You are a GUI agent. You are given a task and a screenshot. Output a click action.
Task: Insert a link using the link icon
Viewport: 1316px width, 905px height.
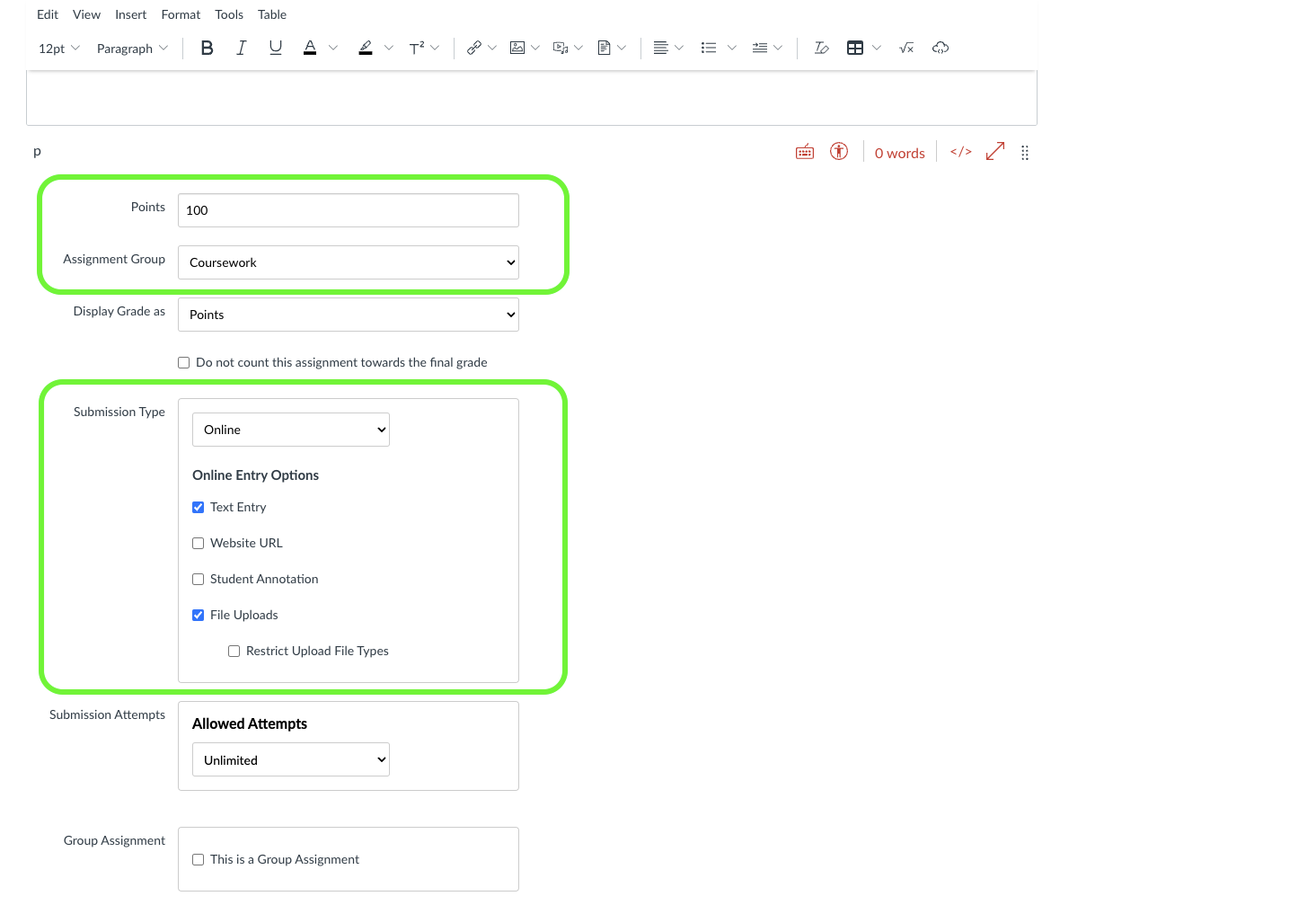(474, 49)
